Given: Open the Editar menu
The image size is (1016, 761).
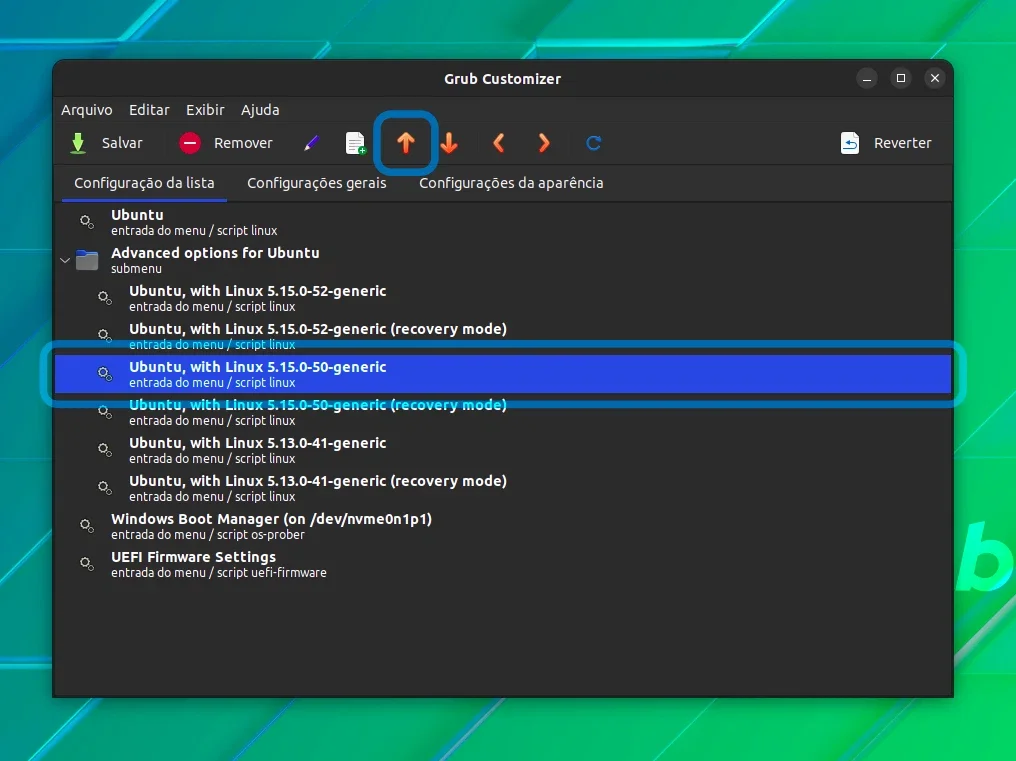Looking at the screenshot, I should point(149,110).
